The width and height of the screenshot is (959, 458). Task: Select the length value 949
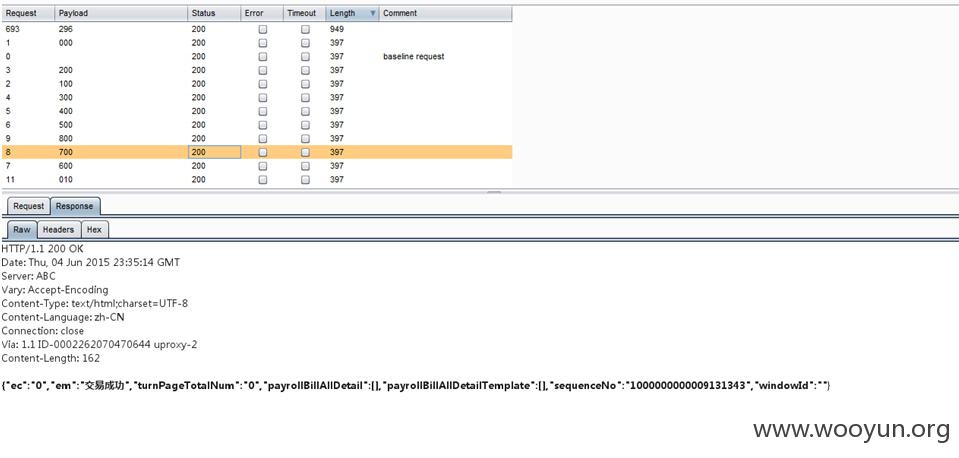(x=336, y=29)
